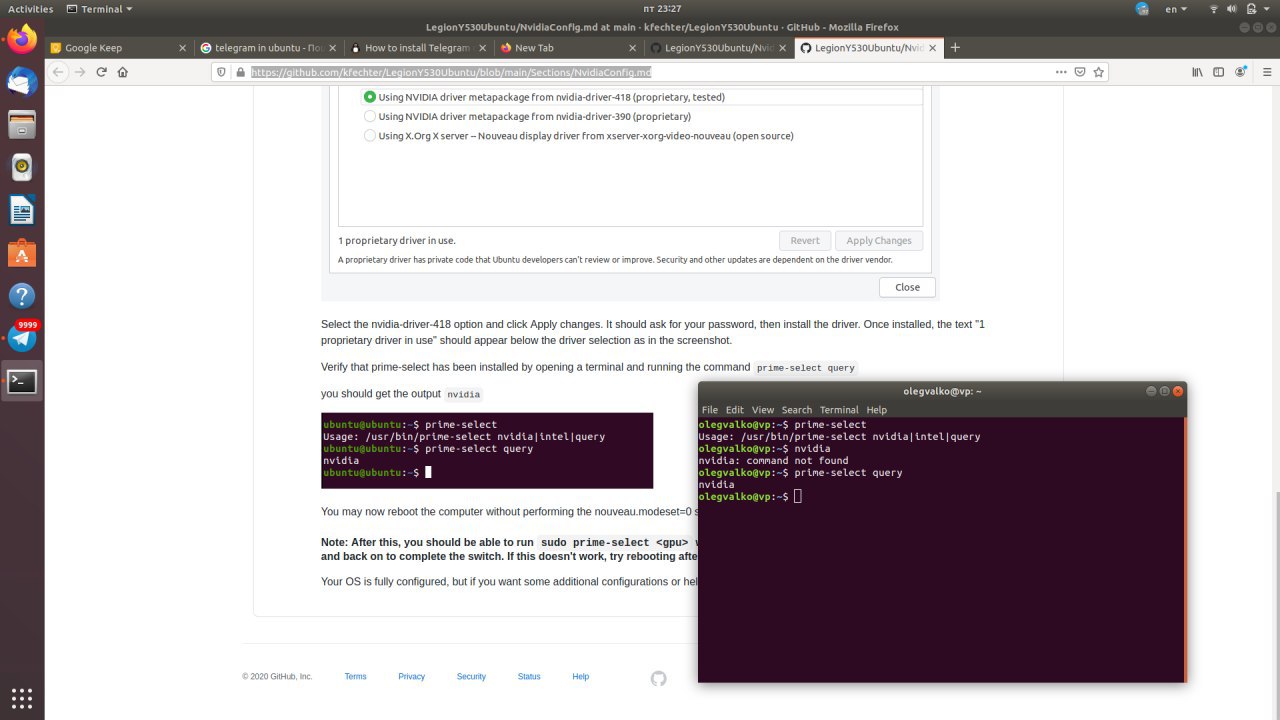Screen dimensions: 1280x720
Task: Open Rhythmbox music player from dock
Action: coord(22,167)
